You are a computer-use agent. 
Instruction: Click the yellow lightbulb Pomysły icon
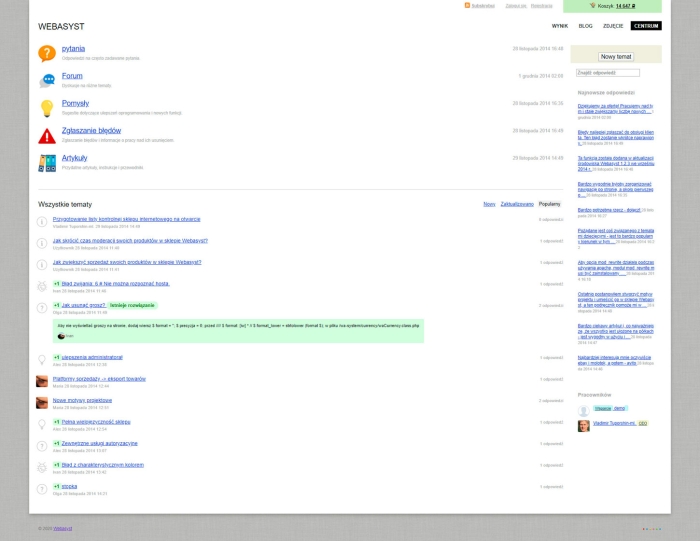pos(46,108)
